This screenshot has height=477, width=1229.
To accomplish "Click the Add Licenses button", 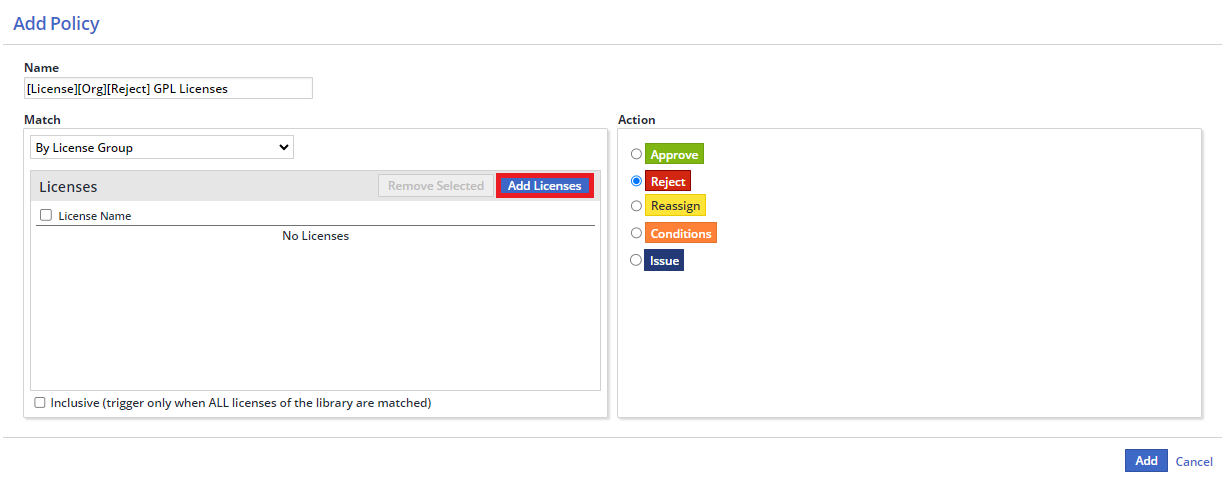I will point(544,186).
